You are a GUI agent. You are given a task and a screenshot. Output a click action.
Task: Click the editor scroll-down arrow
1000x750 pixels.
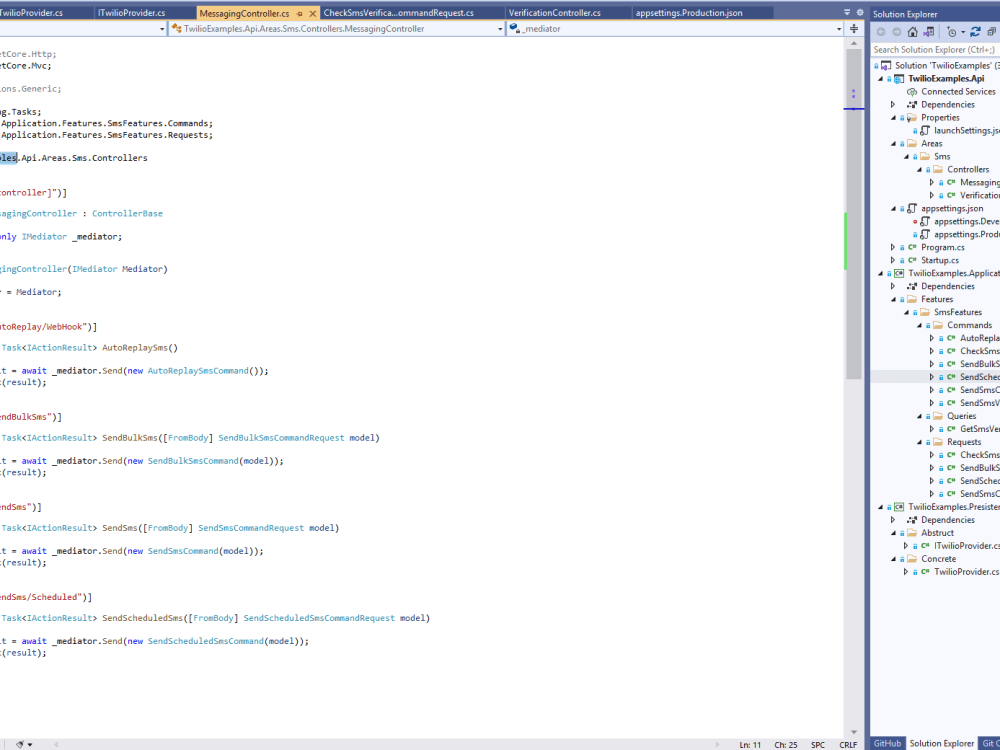[854, 732]
